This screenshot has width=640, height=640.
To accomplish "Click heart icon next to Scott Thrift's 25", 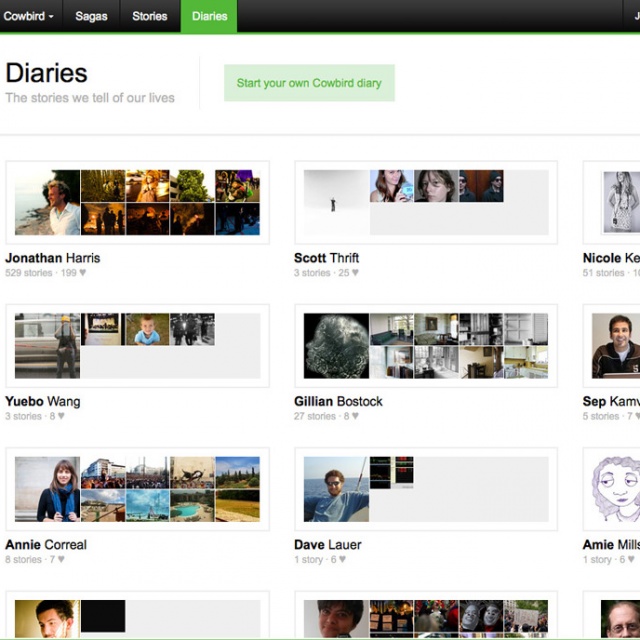I will pyautogui.click(x=355, y=272).
